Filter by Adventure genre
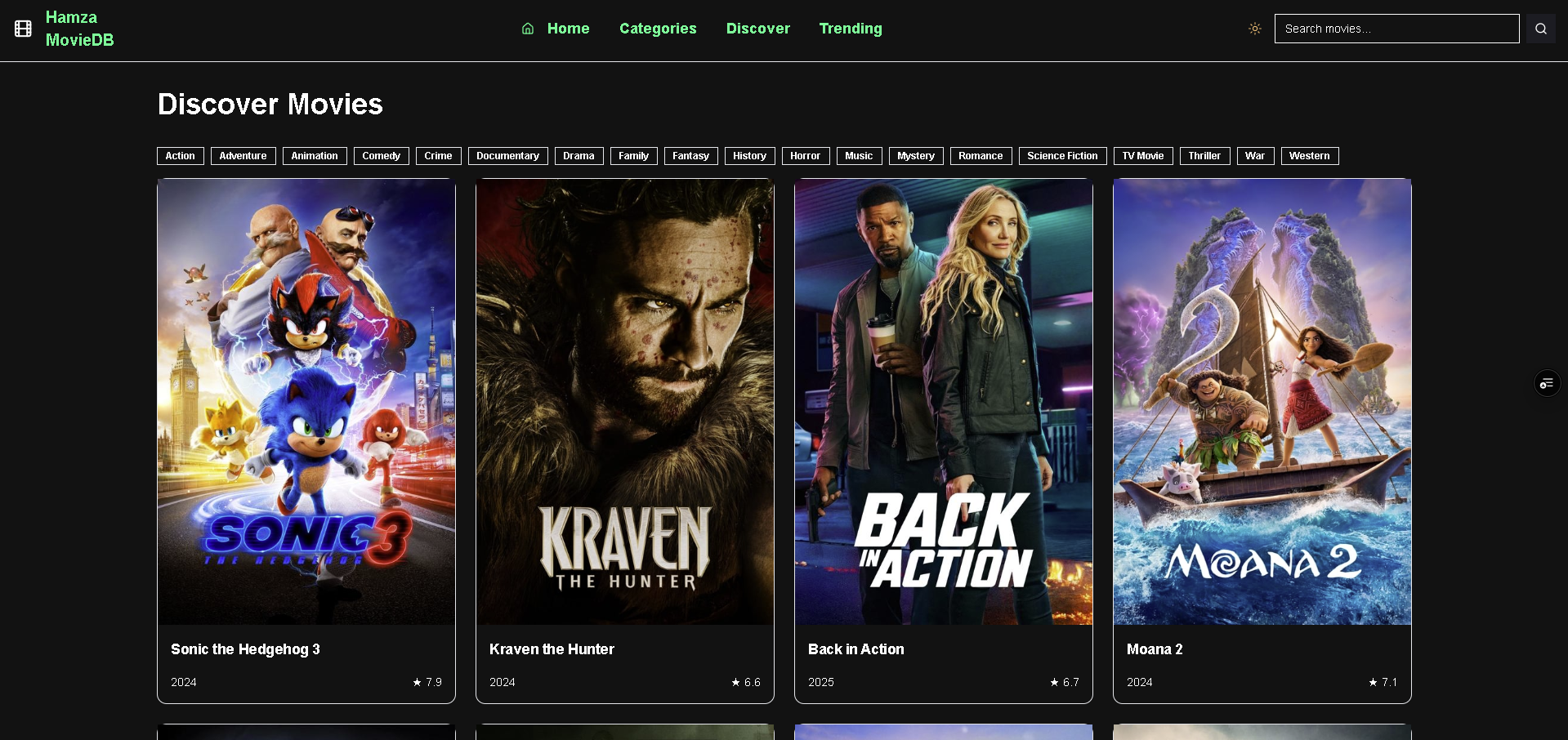The image size is (1568, 740). [243, 156]
